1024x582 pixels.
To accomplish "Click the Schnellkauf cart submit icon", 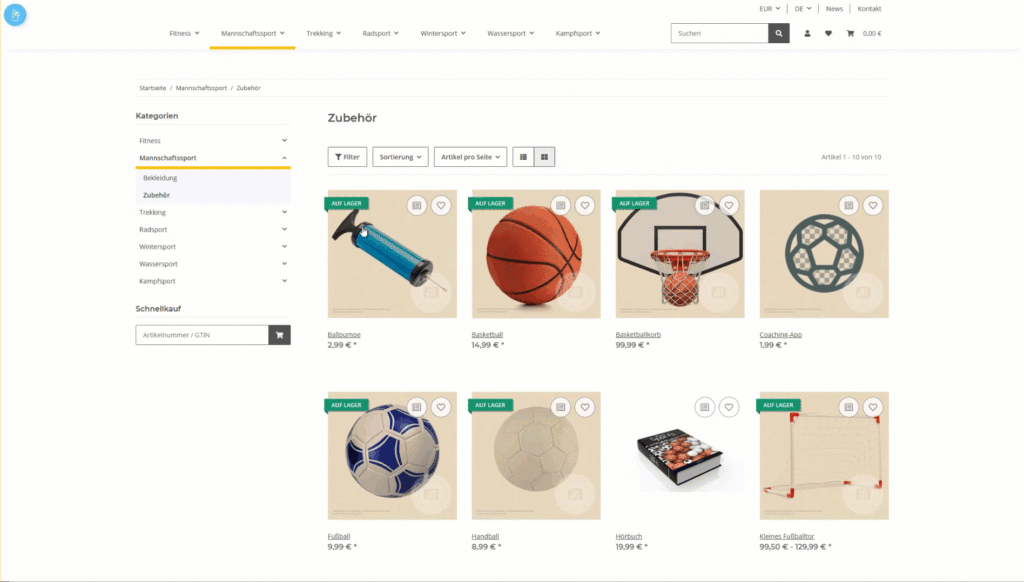I will [279, 333].
